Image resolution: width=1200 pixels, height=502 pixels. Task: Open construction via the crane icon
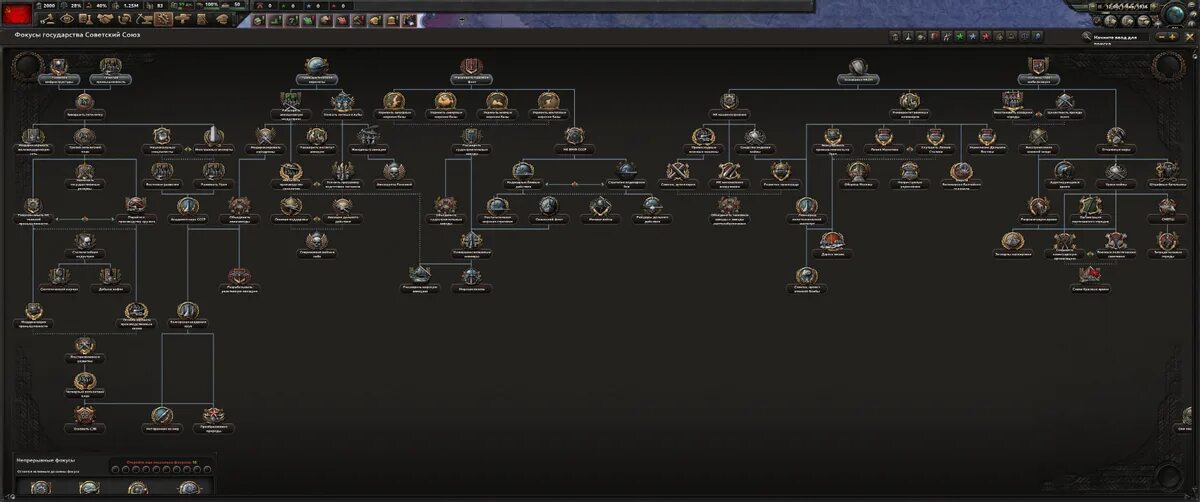(x=144, y=19)
